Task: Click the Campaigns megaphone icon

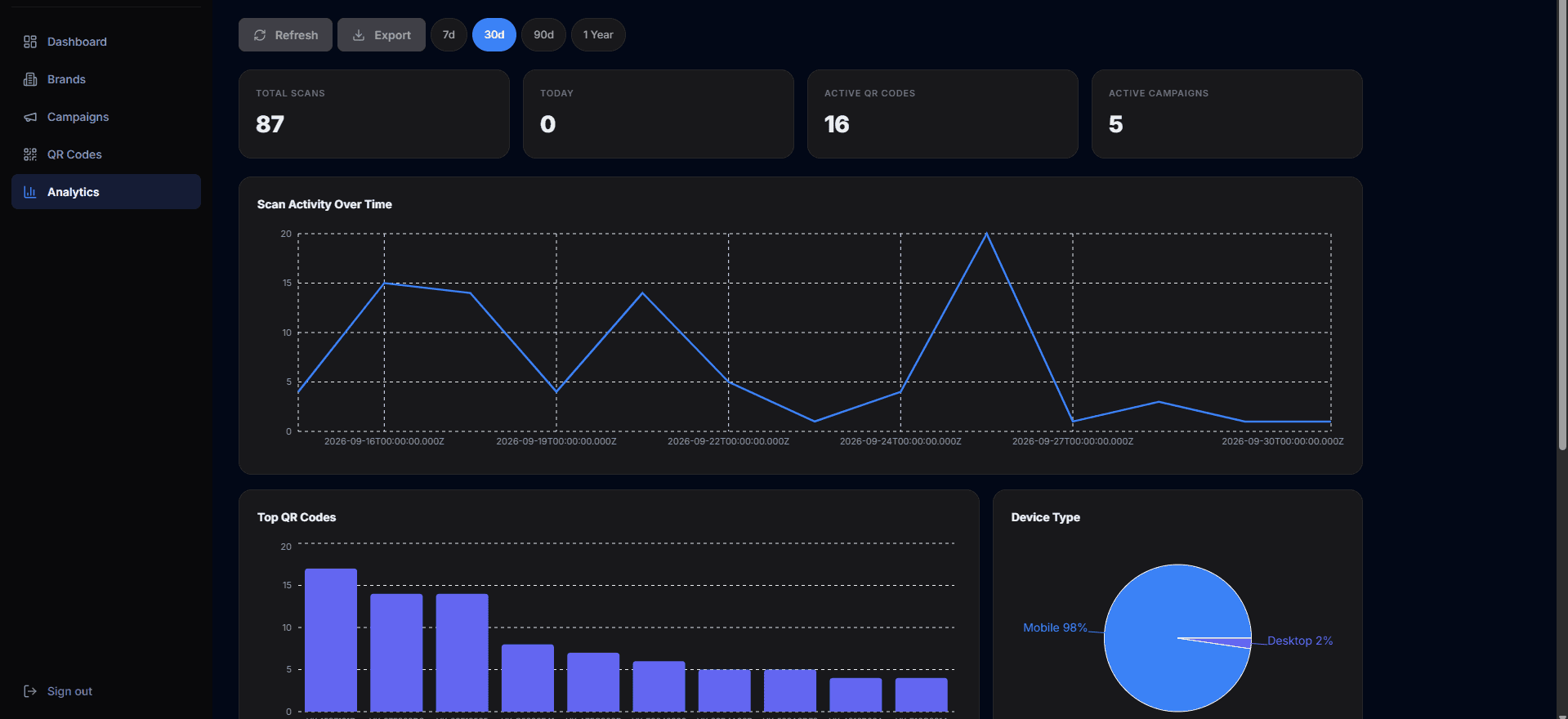Action: [30, 117]
